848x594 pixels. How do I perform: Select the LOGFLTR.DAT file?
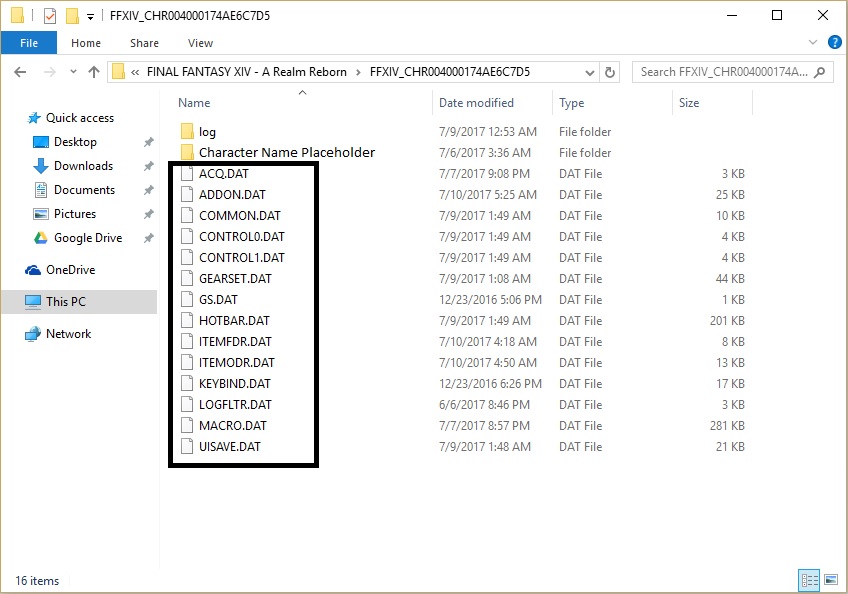click(x=235, y=405)
